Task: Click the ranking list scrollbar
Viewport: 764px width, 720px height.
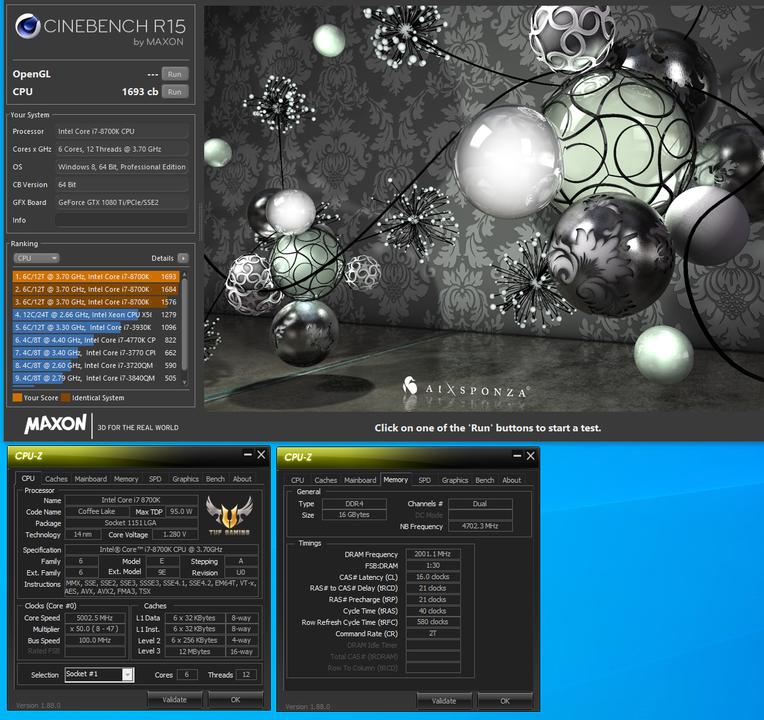Action: 184,324
